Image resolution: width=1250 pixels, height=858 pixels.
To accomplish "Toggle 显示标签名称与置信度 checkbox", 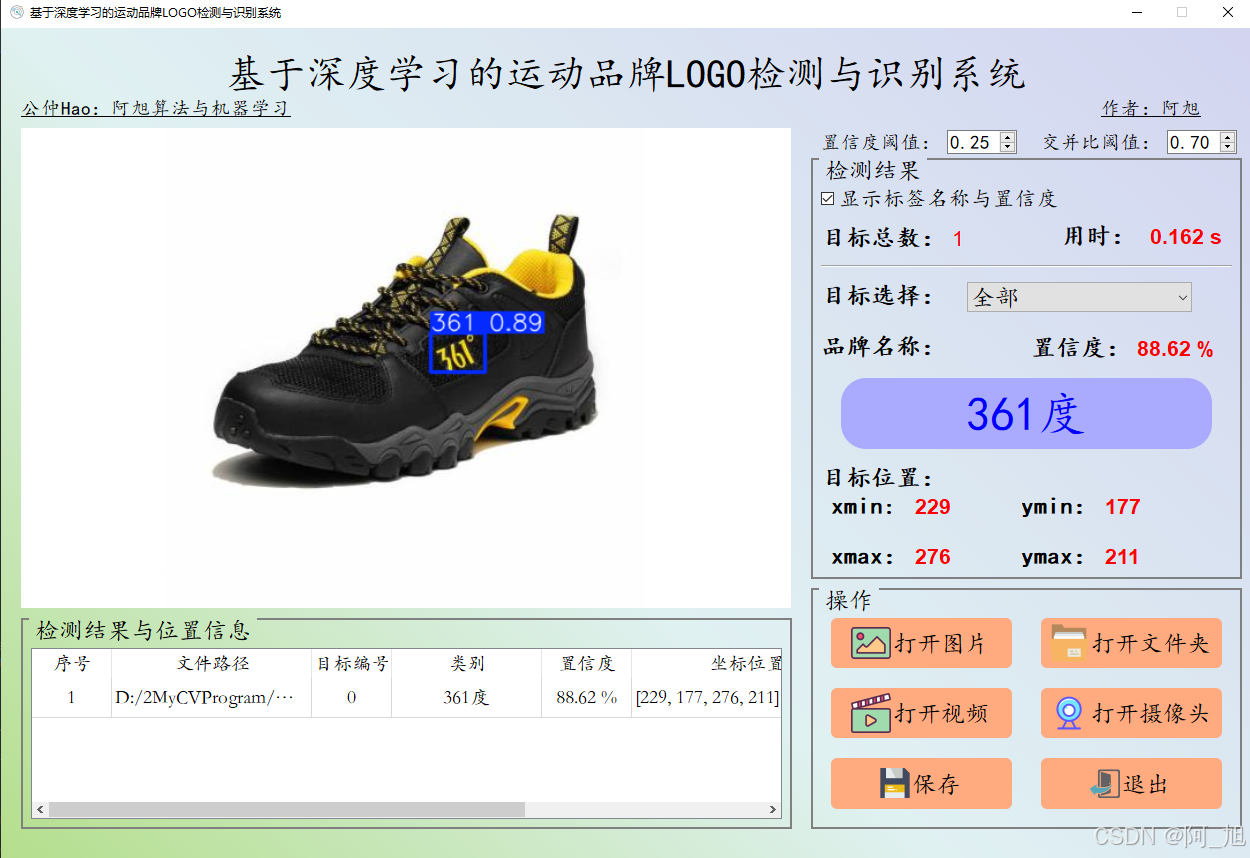I will (x=828, y=198).
